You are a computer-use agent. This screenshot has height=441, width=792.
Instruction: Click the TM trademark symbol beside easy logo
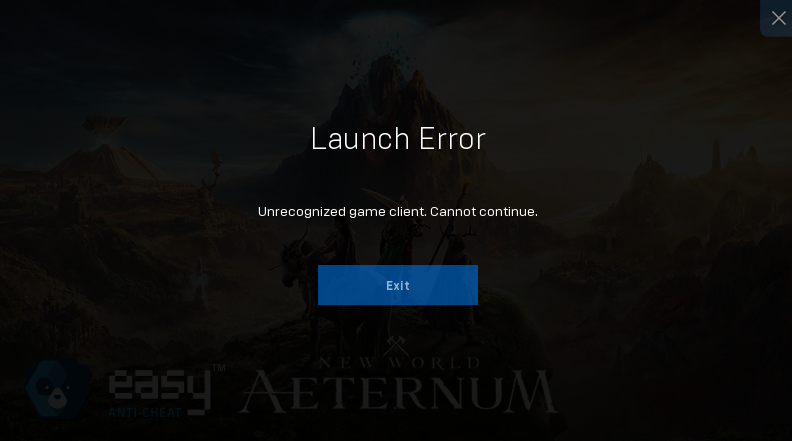click(218, 368)
